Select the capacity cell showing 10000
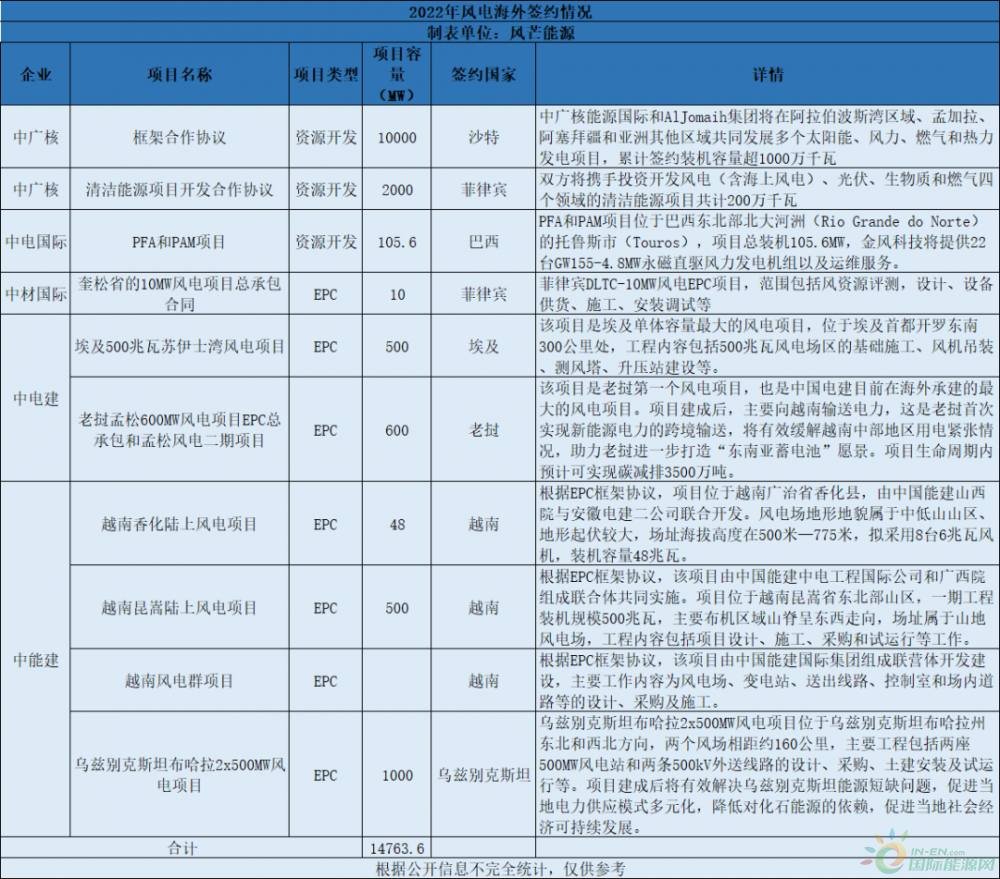 coord(397,137)
